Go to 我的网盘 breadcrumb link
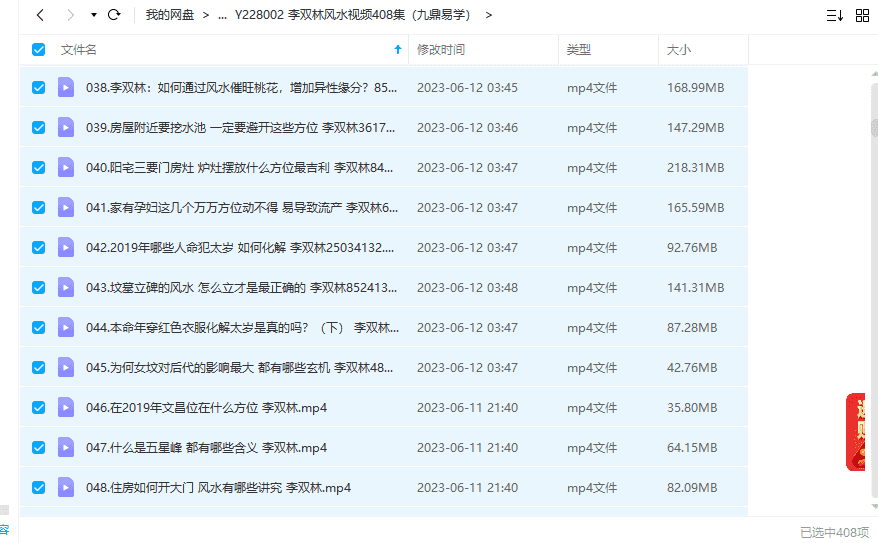 pyautogui.click(x=169, y=15)
